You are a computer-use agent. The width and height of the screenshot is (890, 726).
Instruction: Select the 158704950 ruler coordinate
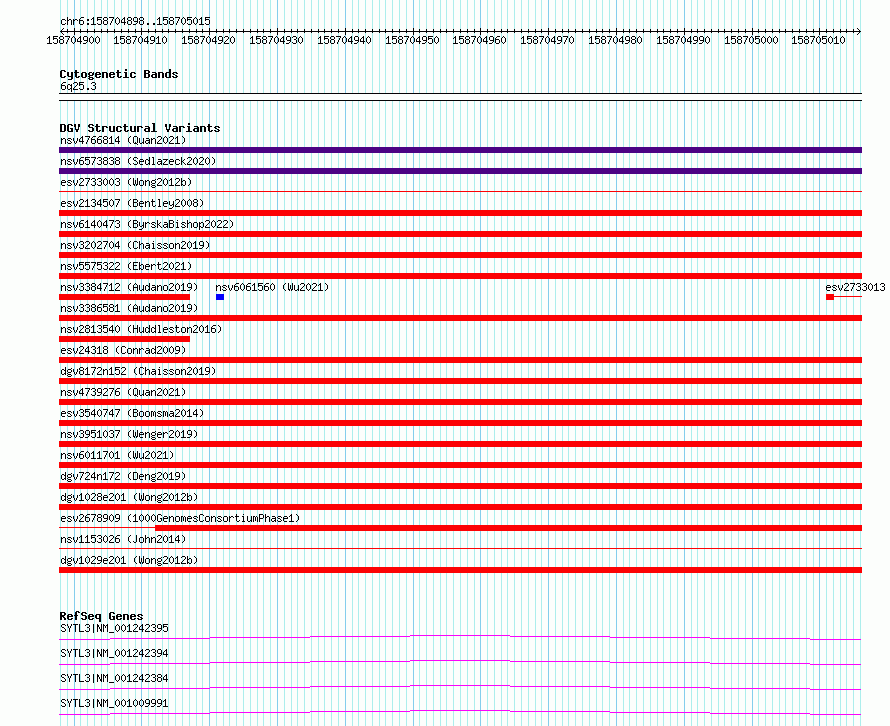[412, 40]
